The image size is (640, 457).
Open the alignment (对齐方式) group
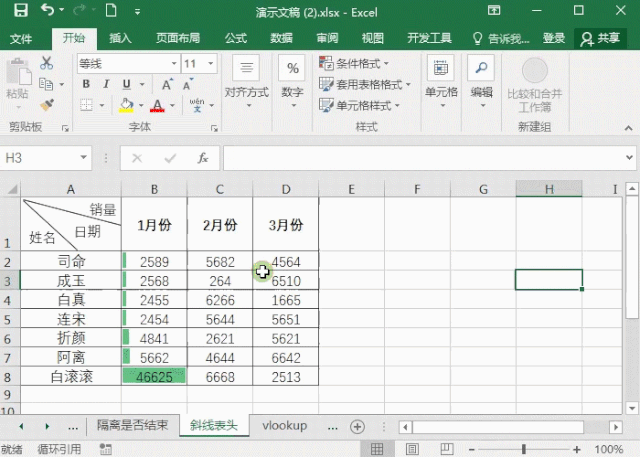pyautogui.click(x=247, y=82)
